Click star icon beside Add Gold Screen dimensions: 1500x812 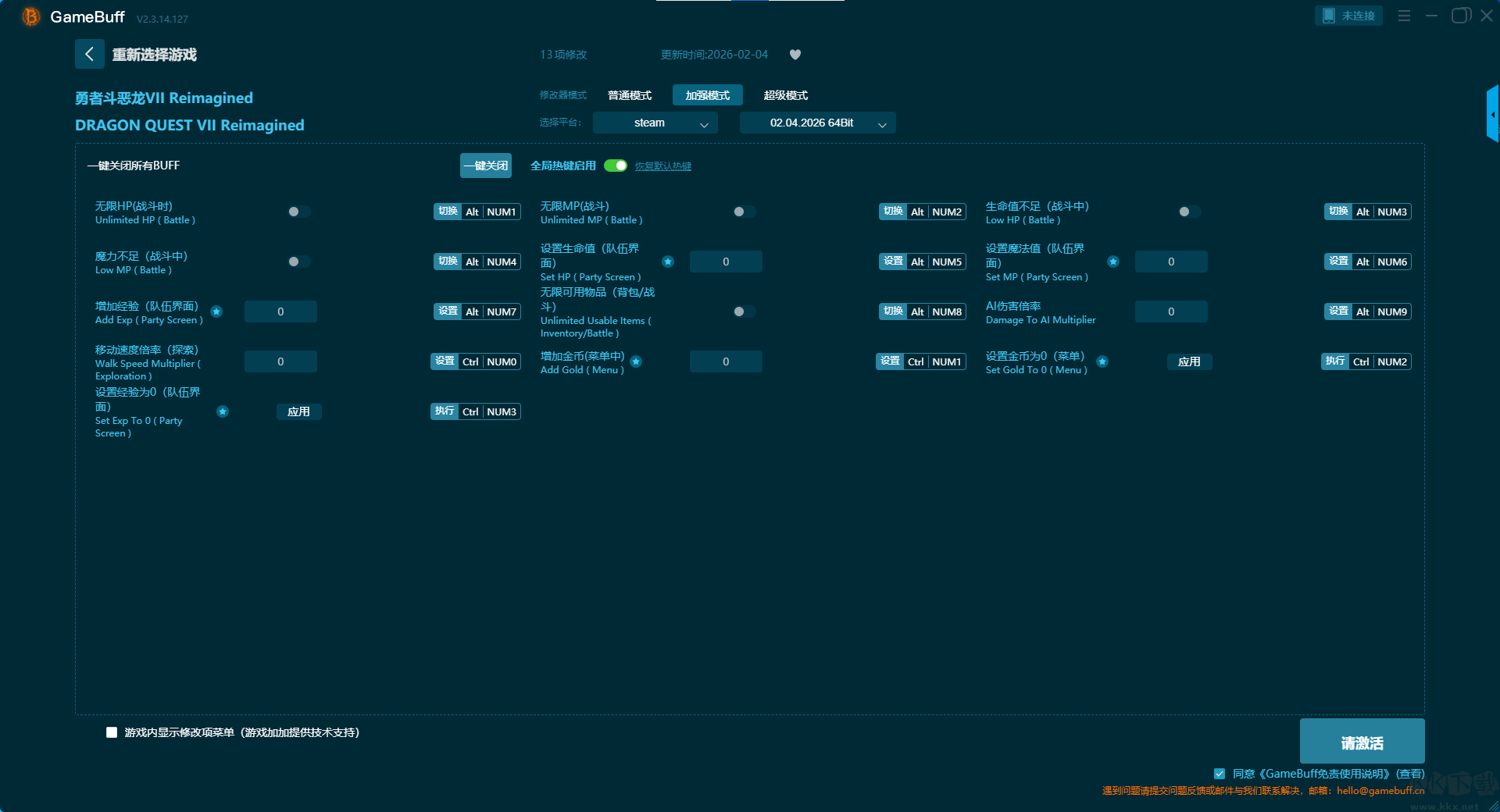tap(636, 361)
